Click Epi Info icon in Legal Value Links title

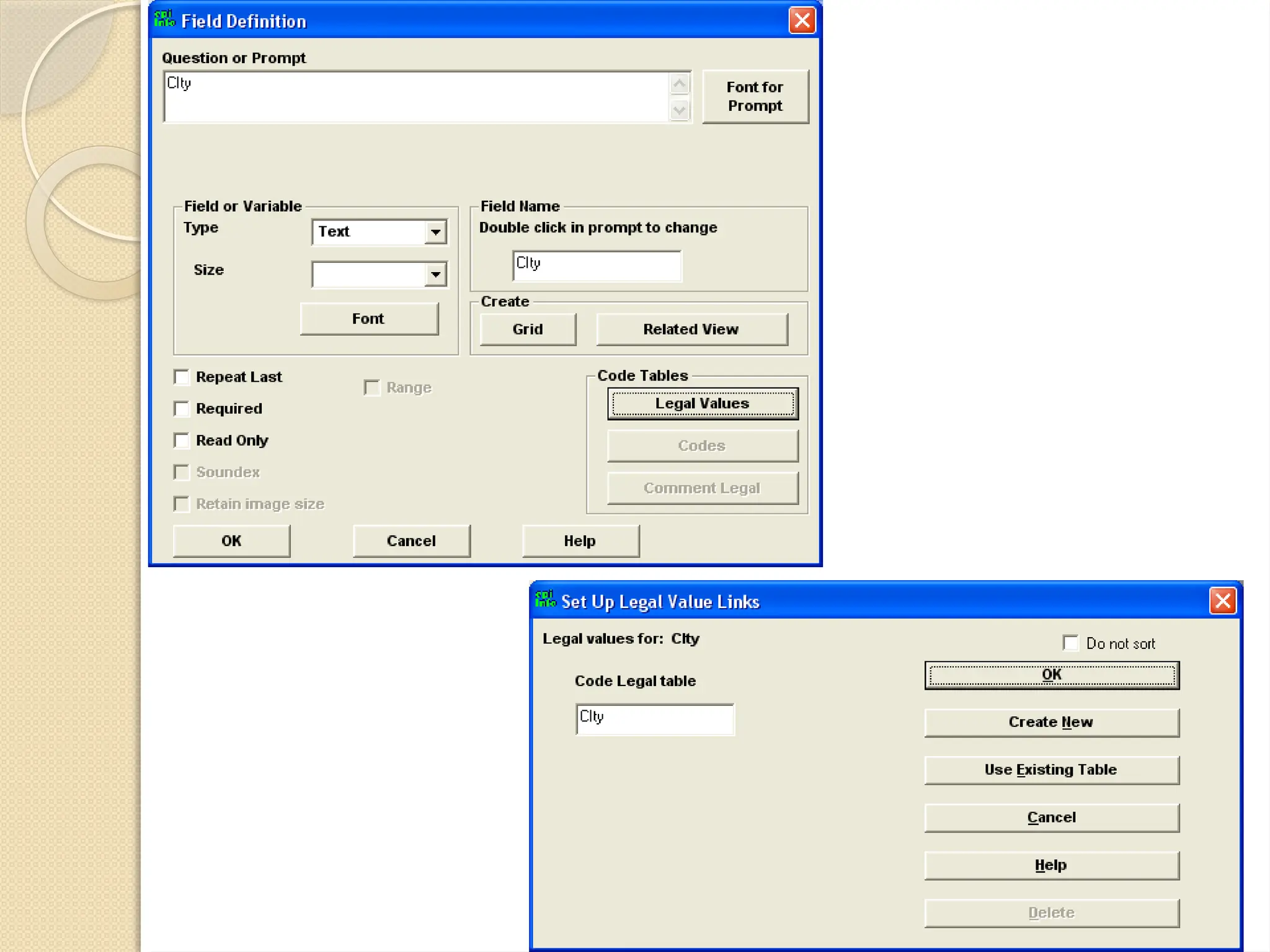click(x=545, y=599)
